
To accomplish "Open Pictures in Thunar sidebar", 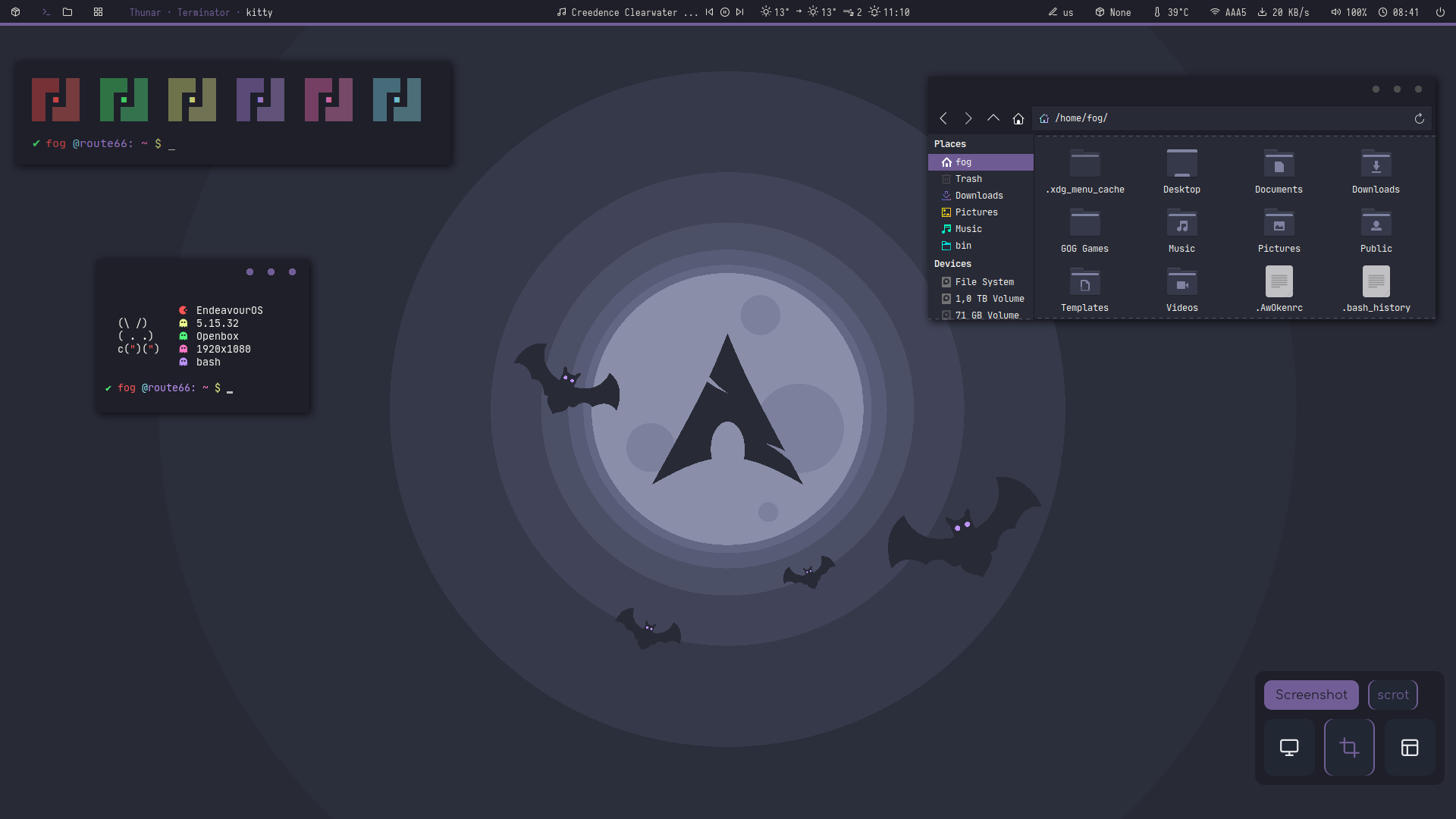I will click(x=981, y=212).
